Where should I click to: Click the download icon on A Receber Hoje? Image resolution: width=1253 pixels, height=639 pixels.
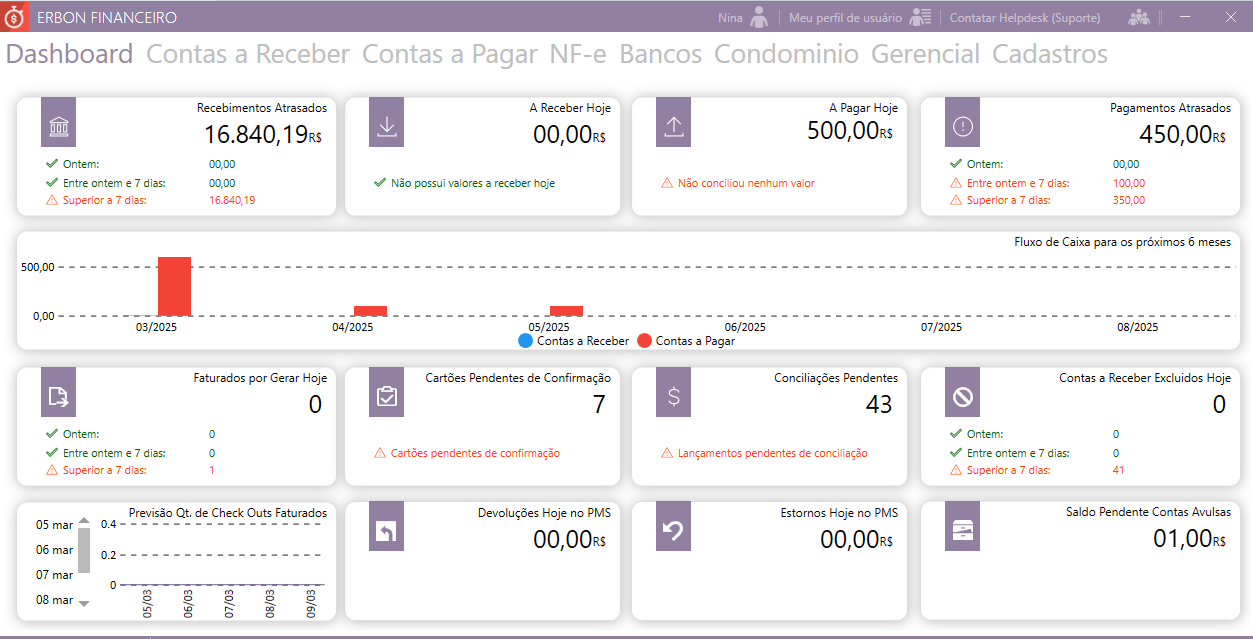(x=386, y=127)
